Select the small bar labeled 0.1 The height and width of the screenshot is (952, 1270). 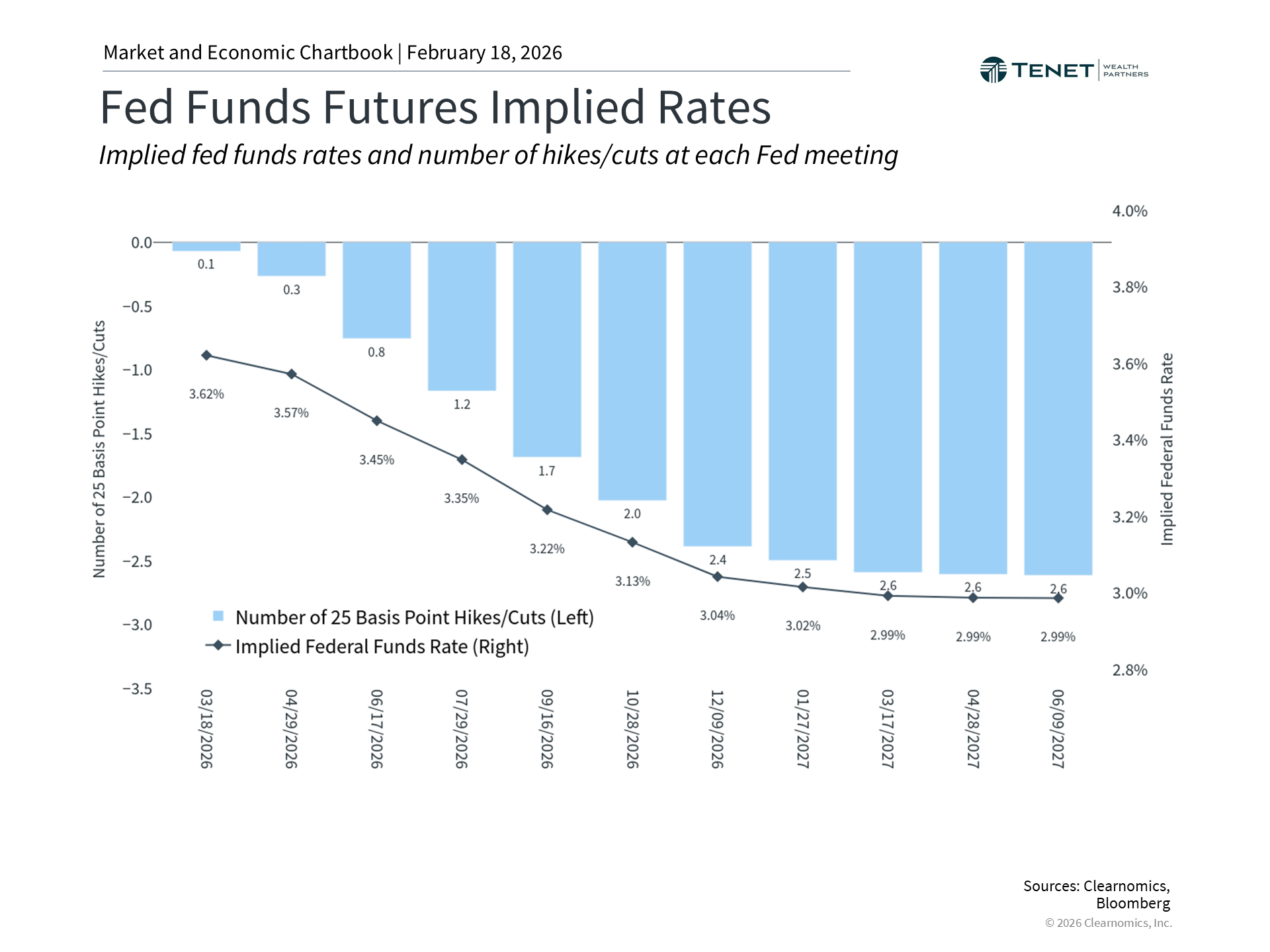(x=206, y=247)
